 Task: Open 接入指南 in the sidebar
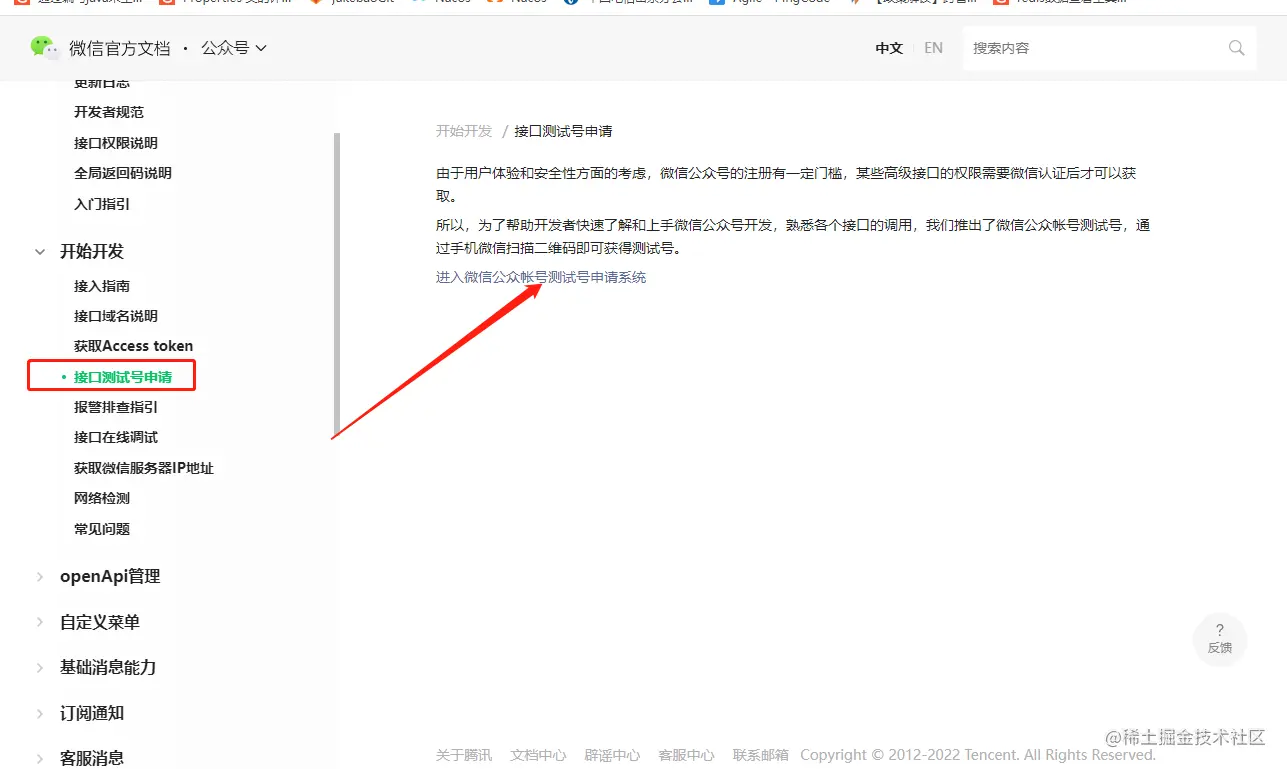[102, 286]
